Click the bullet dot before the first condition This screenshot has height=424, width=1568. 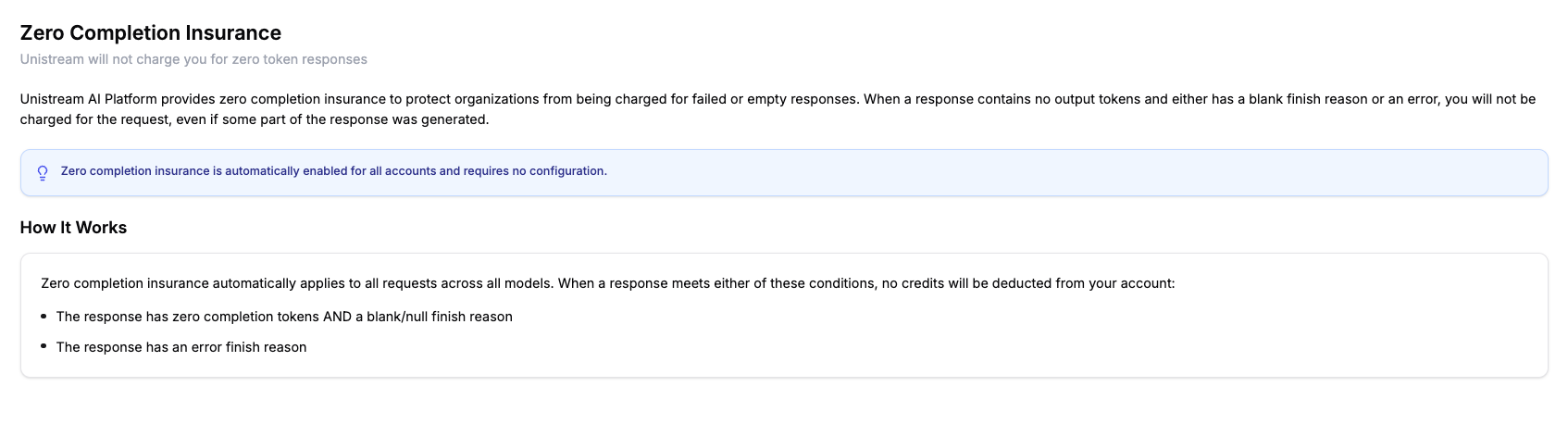pos(44,316)
